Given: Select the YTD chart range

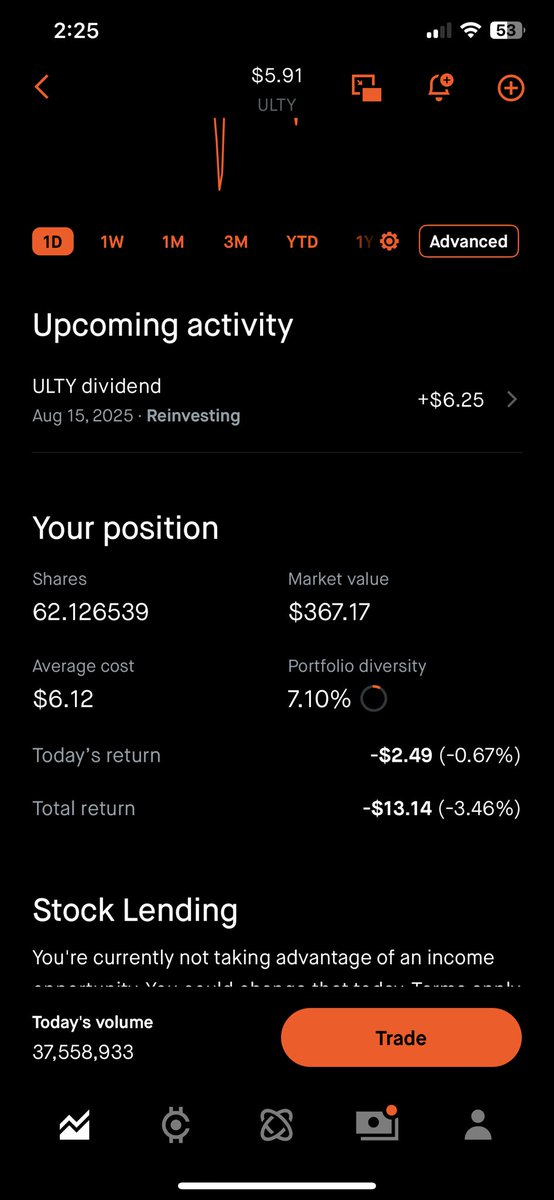Looking at the screenshot, I should click(x=302, y=242).
